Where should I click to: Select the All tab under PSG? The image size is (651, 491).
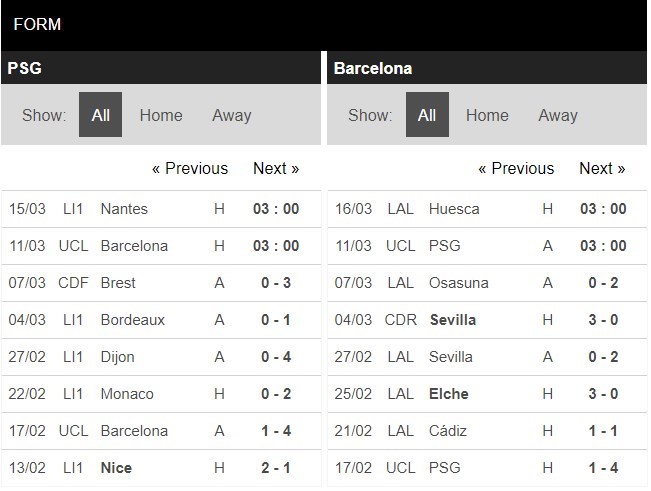coord(101,115)
